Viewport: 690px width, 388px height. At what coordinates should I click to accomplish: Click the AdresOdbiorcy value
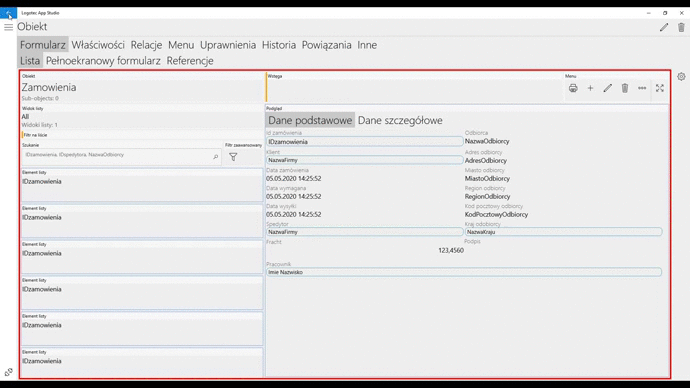coord(486,161)
